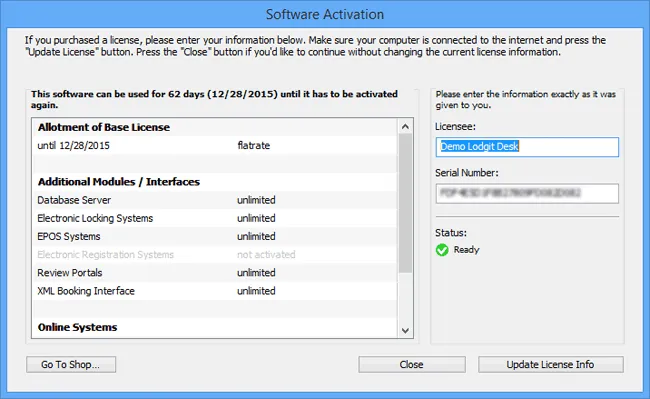
Task: Click the 'Additional Modules / Interfaces' heading
Action: pos(119,182)
